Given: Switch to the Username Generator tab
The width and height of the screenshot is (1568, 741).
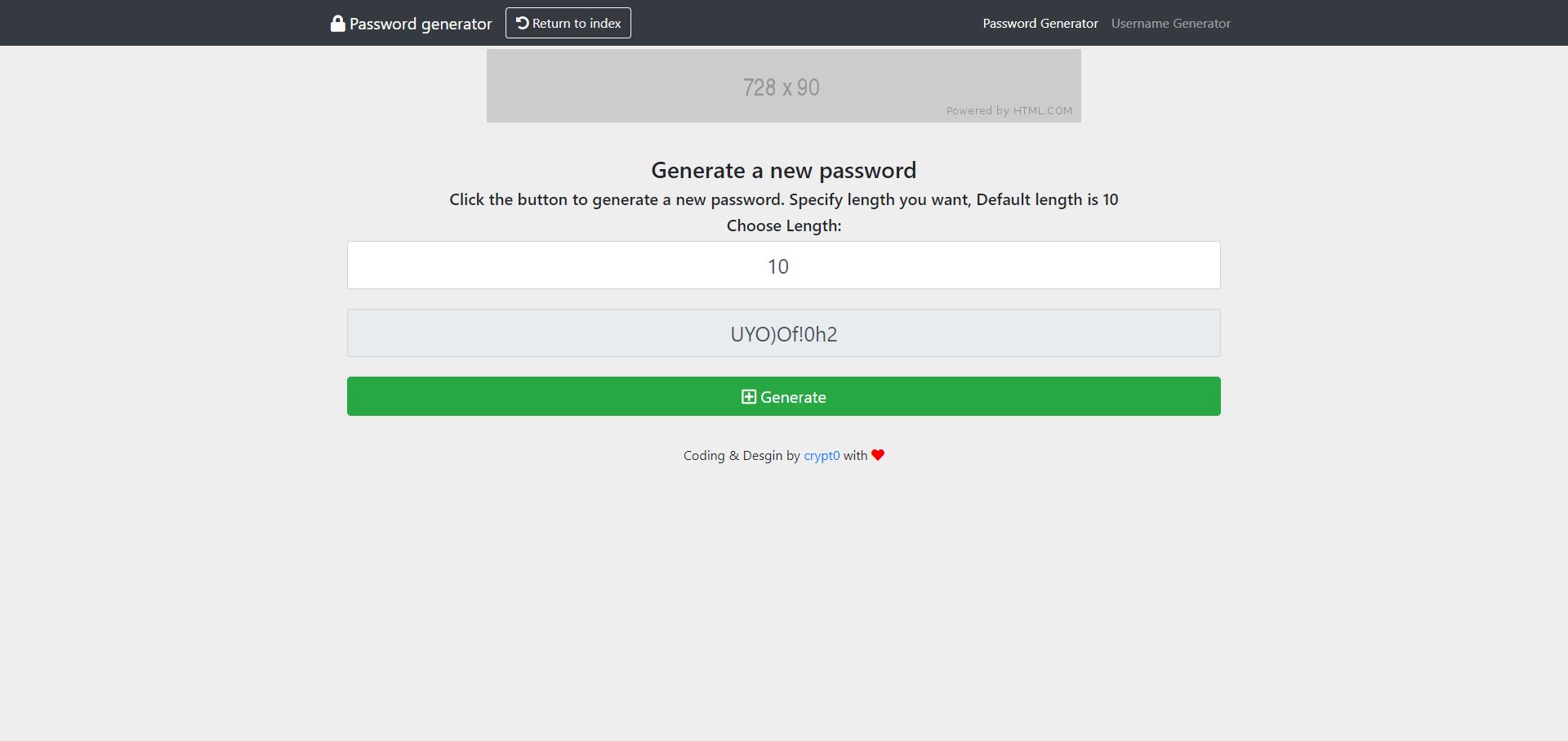Looking at the screenshot, I should click(x=1170, y=23).
